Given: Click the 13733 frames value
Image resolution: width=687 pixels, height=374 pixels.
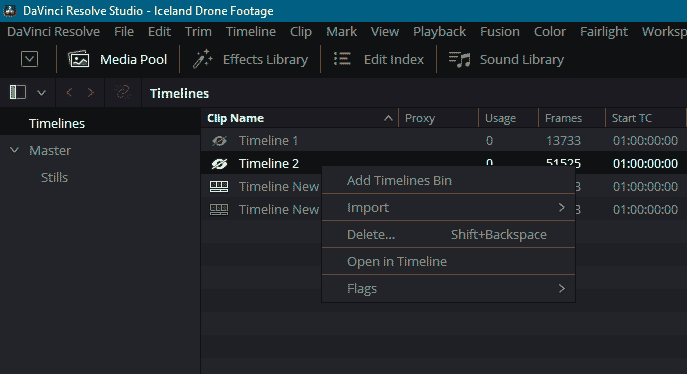Looking at the screenshot, I should coord(563,141).
